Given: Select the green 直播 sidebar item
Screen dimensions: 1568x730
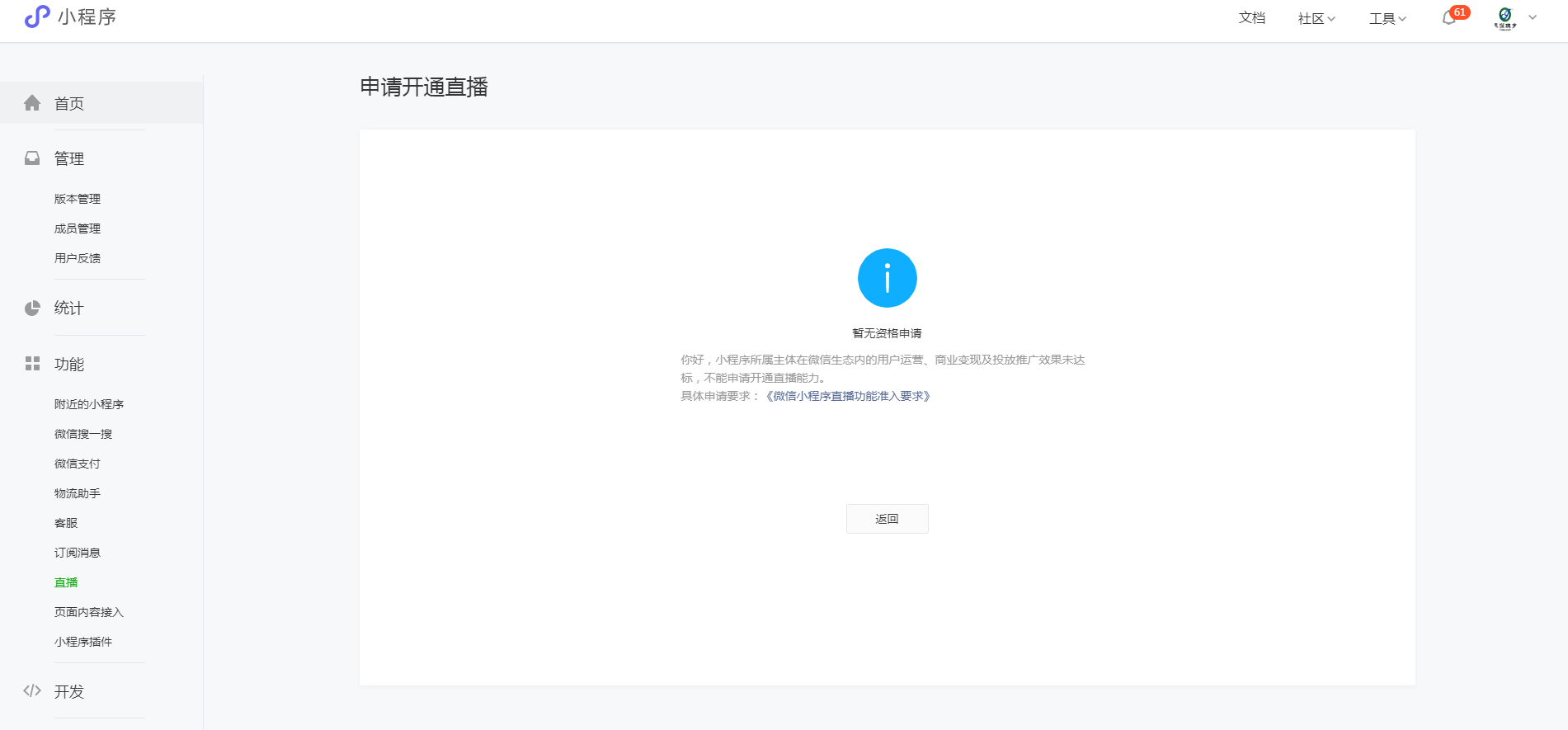Looking at the screenshot, I should (66, 582).
